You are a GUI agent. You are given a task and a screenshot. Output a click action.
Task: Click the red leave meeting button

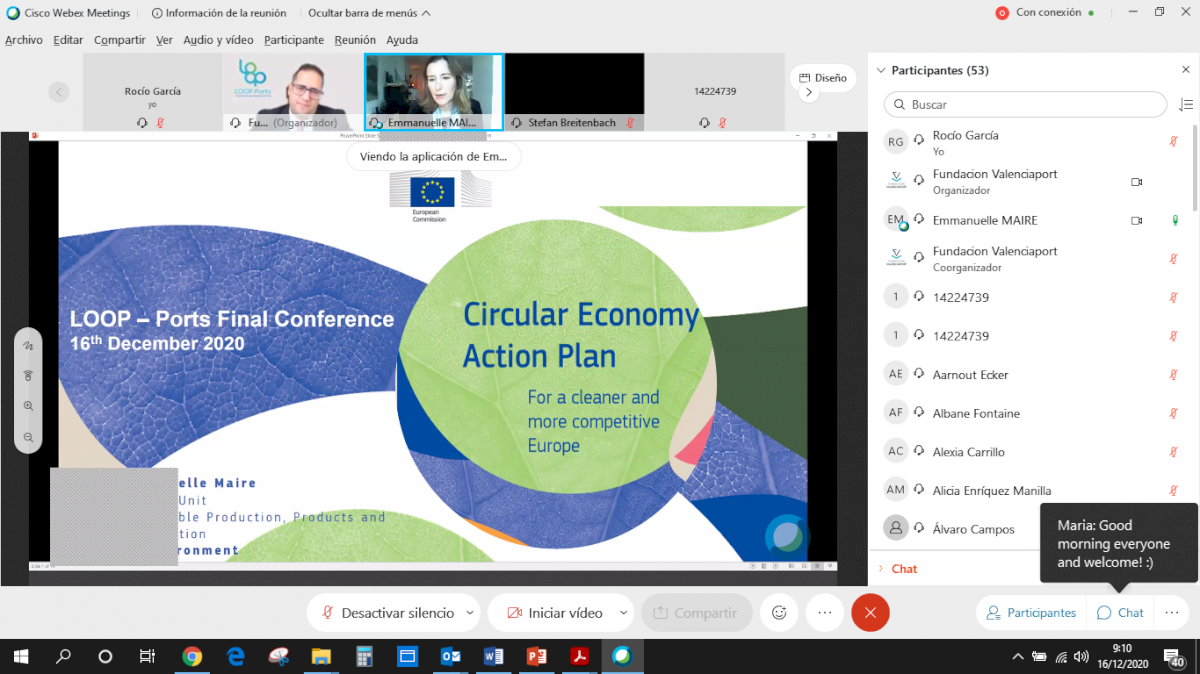click(x=870, y=613)
